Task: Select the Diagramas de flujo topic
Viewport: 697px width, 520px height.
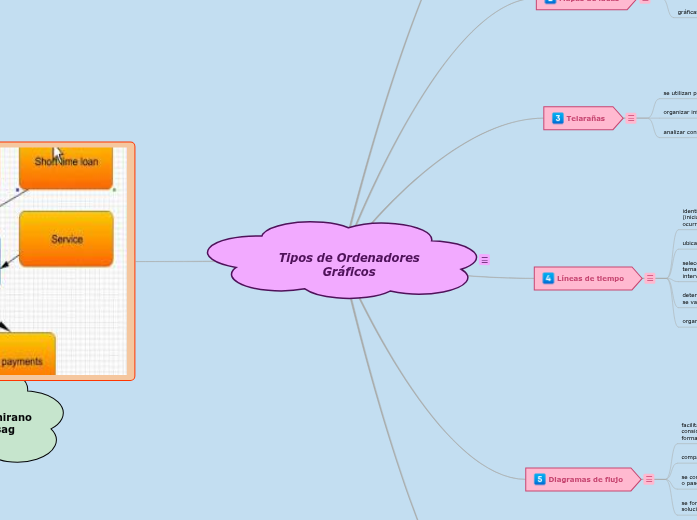Action: click(585, 479)
